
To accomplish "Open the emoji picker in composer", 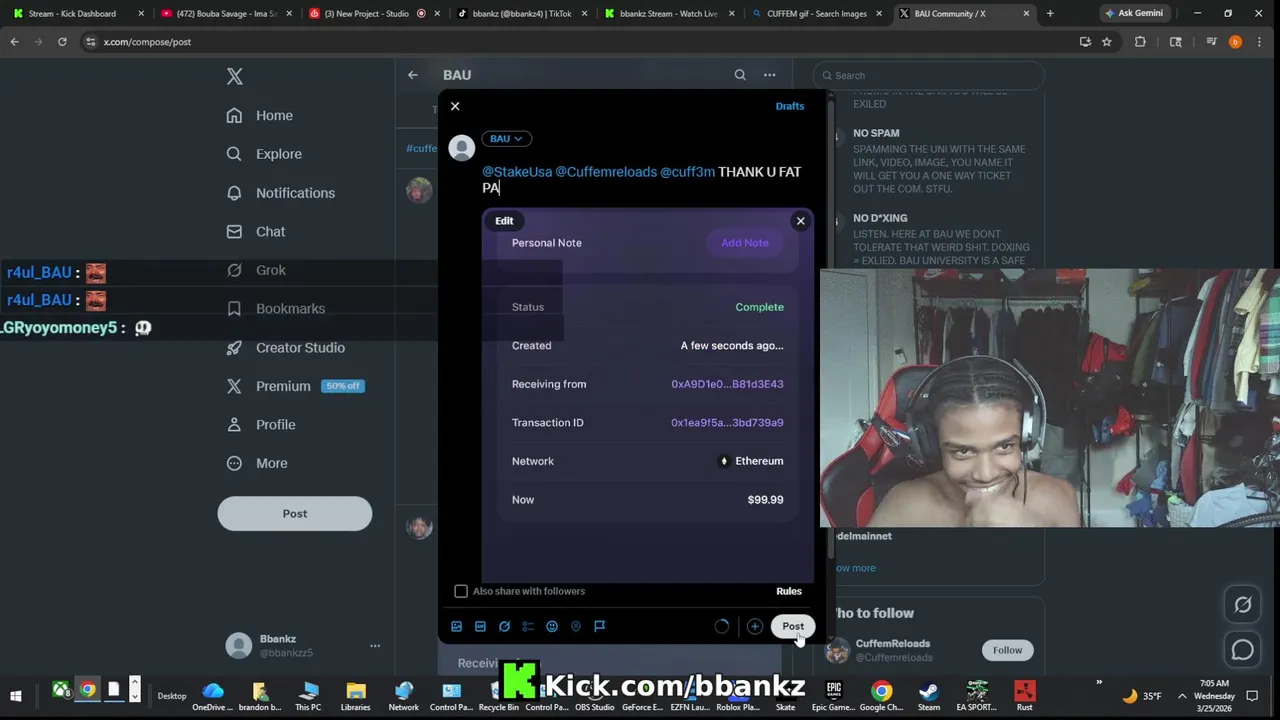I will click(x=552, y=626).
